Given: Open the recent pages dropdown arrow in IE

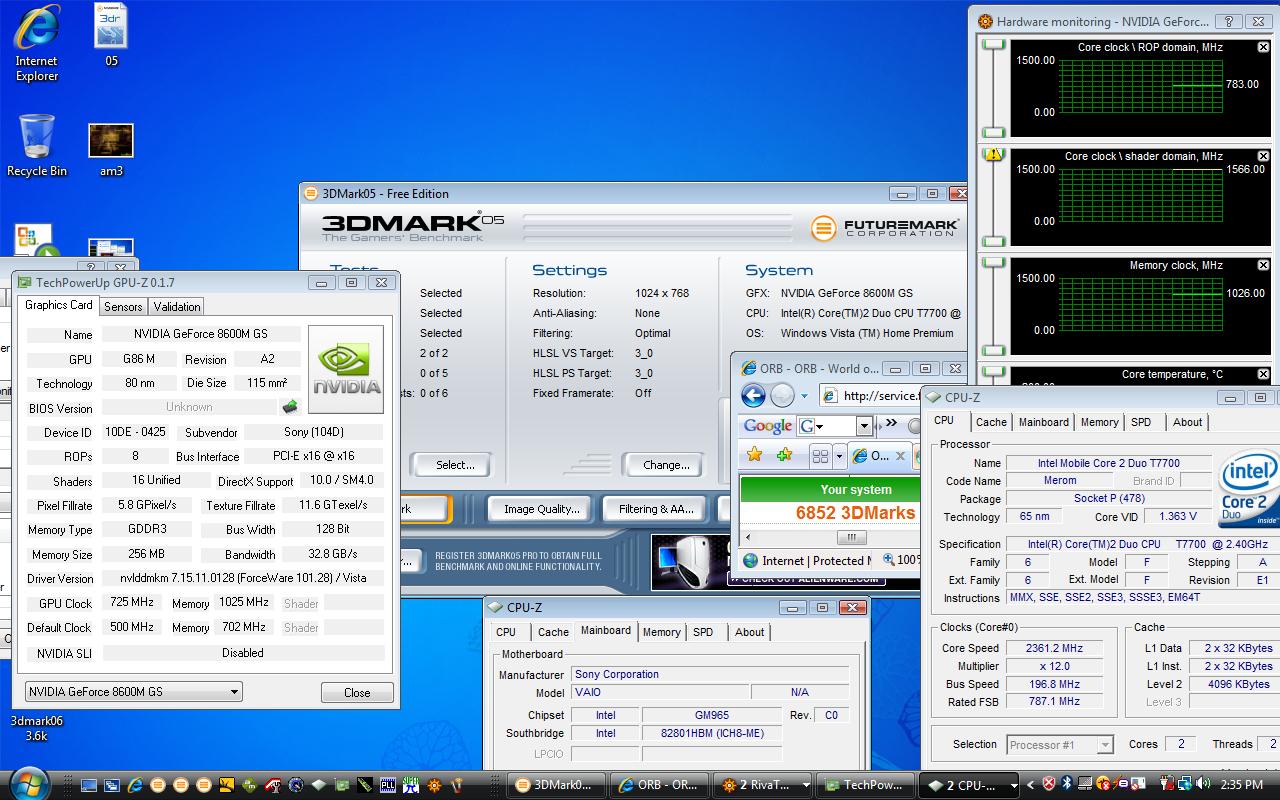Looking at the screenshot, I should coord(804,396).
